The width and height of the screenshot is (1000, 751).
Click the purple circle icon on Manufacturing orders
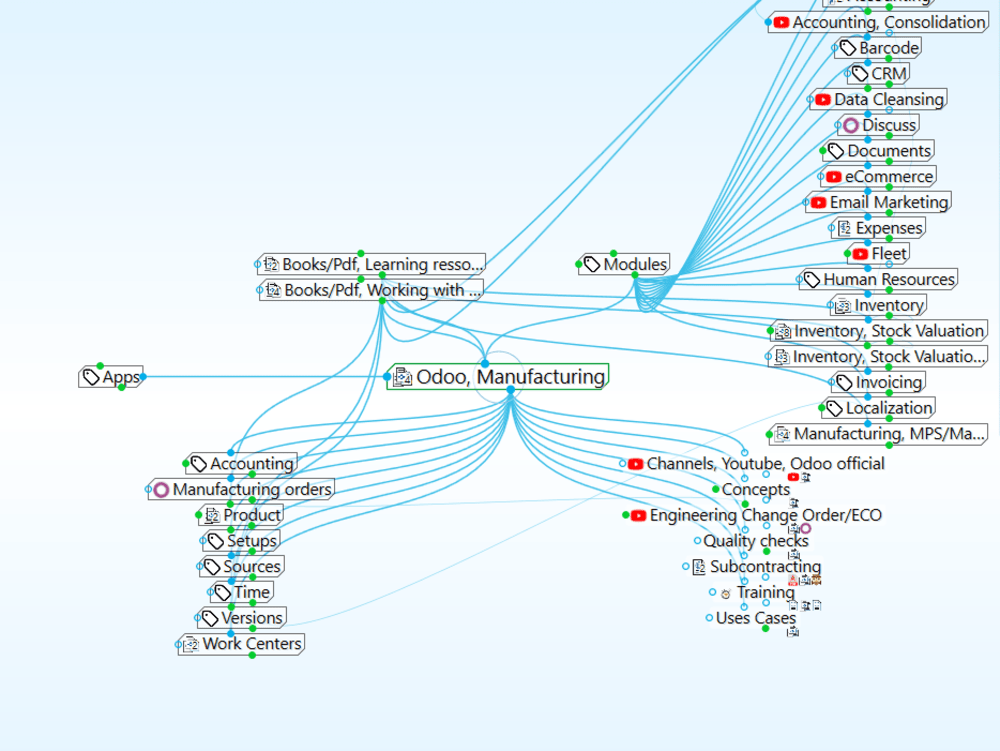click(161, 490)
